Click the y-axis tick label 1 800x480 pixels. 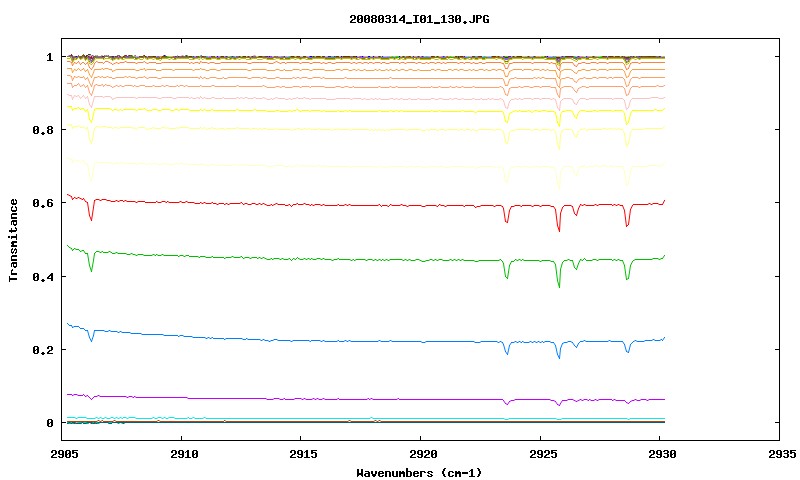[50, 57]
